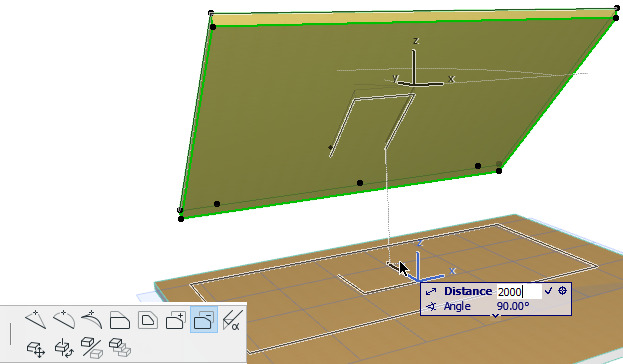Click the target icon beside the Distance field
623x364 pixels.
coord(562,291)
